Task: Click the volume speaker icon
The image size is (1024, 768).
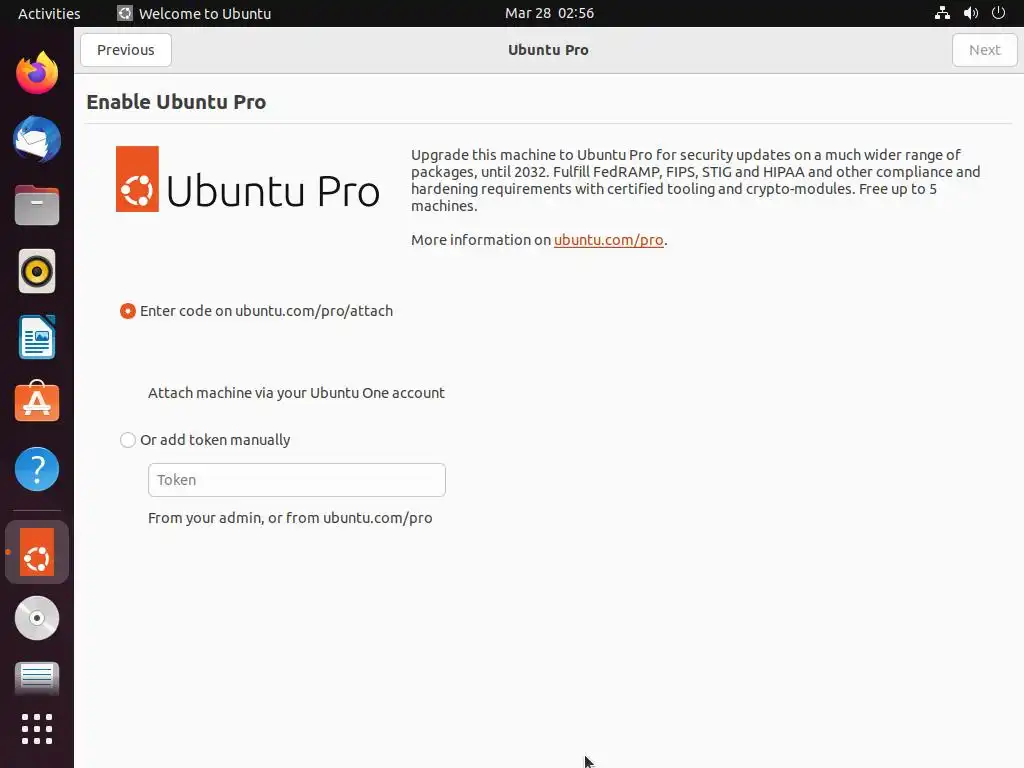Action: click(x=970, y=13)
